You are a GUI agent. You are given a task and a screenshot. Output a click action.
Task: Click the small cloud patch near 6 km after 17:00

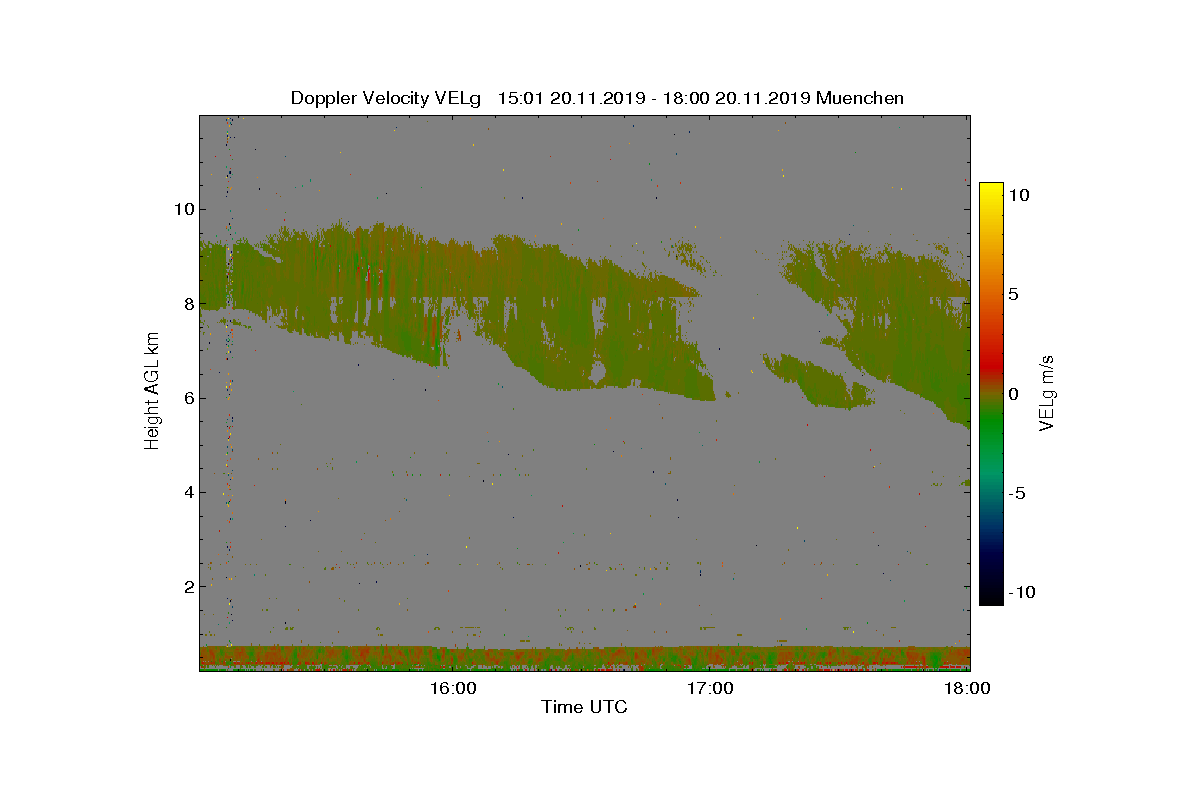coord(818,382)
